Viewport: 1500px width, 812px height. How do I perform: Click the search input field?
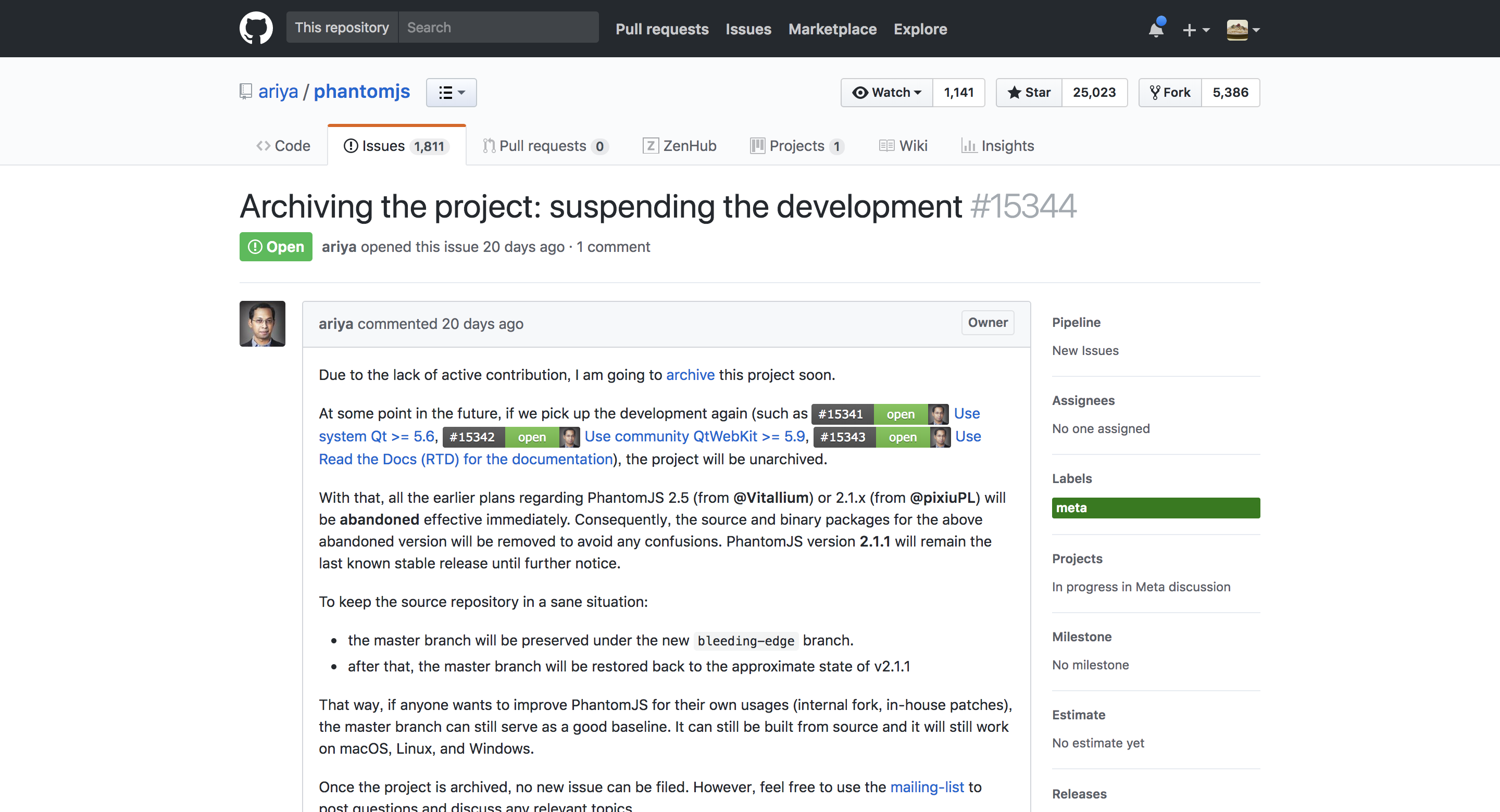coord(498,28)
